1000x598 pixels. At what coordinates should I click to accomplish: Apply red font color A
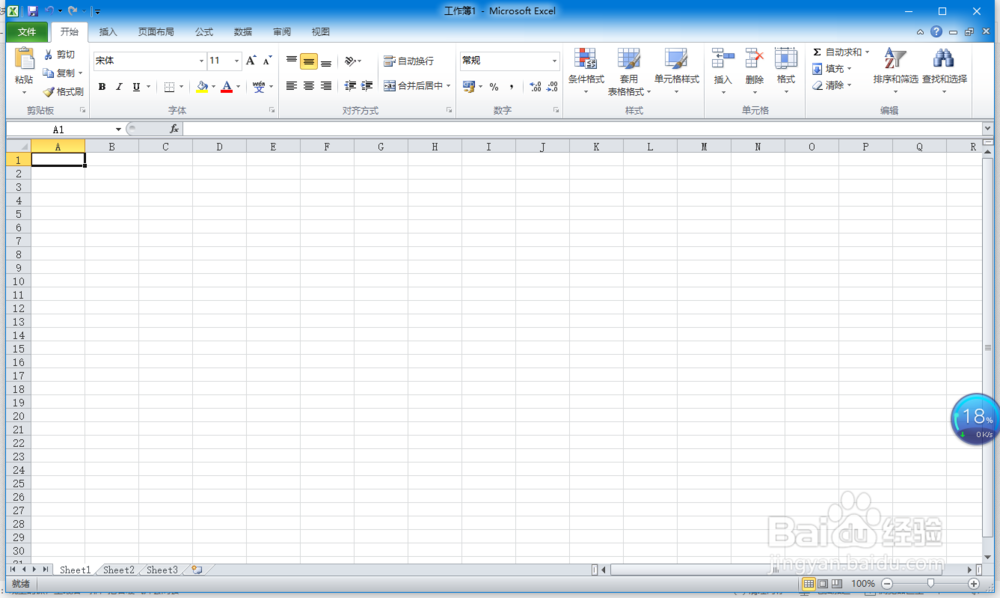click(x=226, y=87)
